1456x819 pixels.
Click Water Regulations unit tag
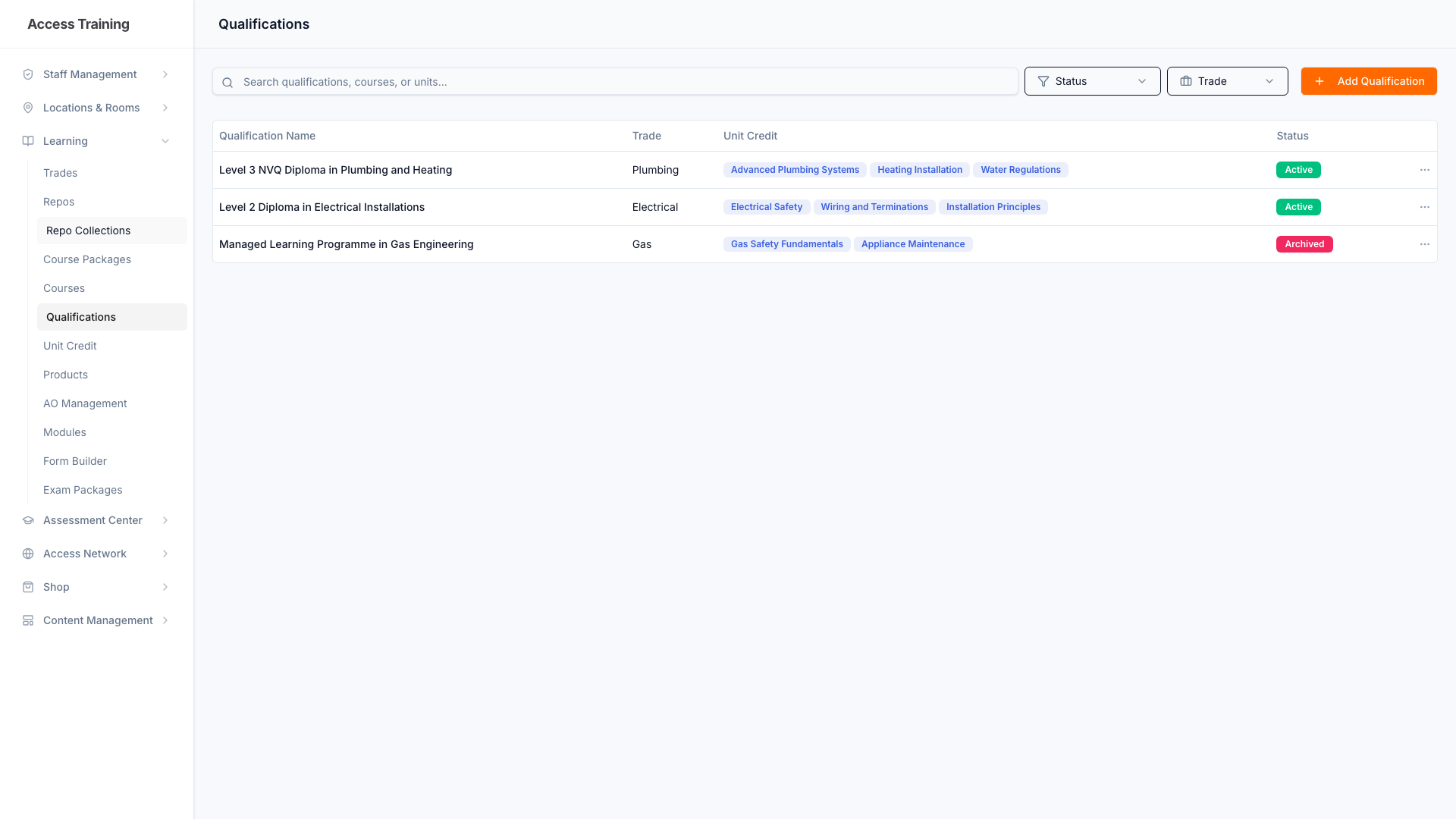click(x=1021, y=170)
